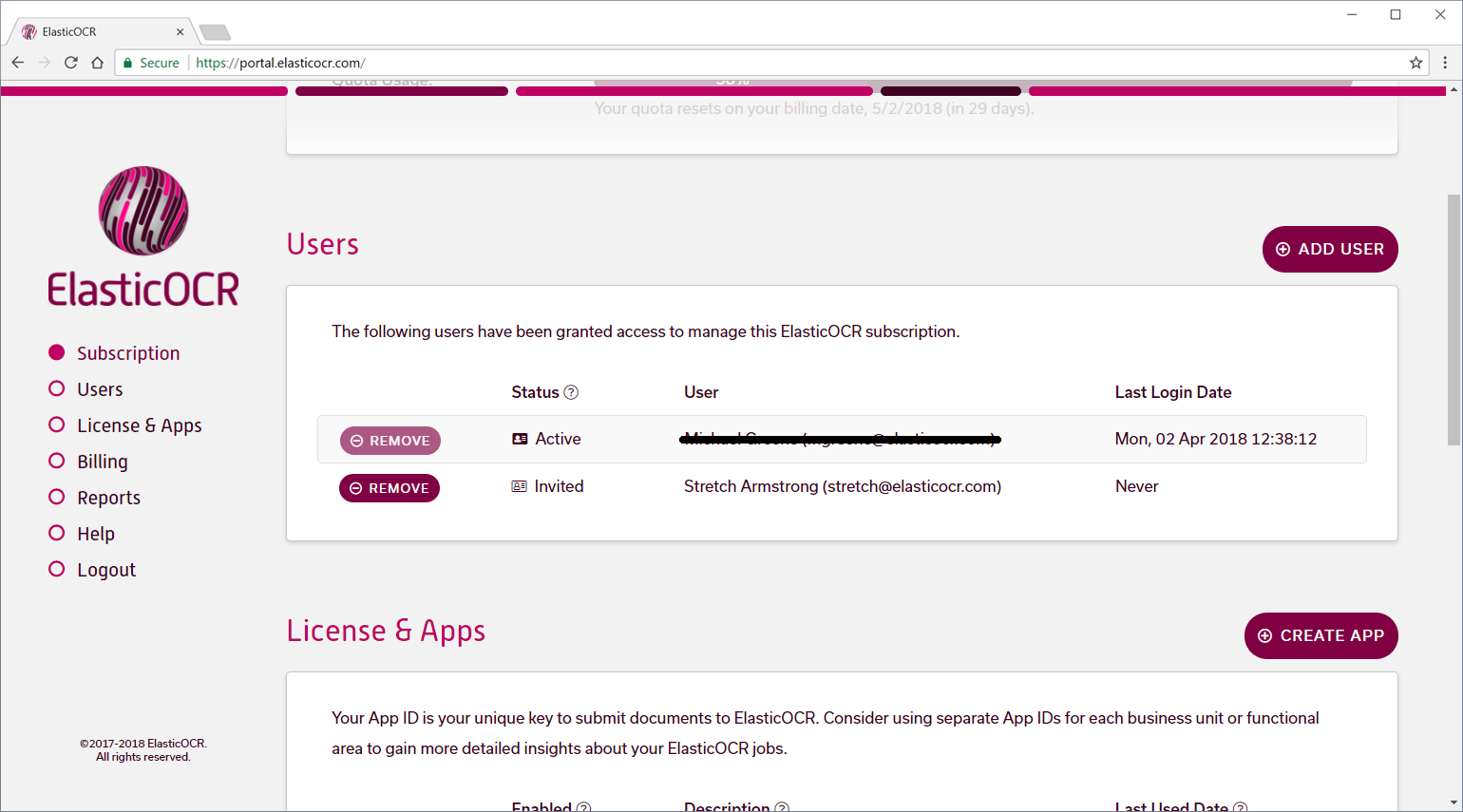Click the ElasticOCR globe logo
This screenshot has width=1463, height=812.
coord(143,211)
